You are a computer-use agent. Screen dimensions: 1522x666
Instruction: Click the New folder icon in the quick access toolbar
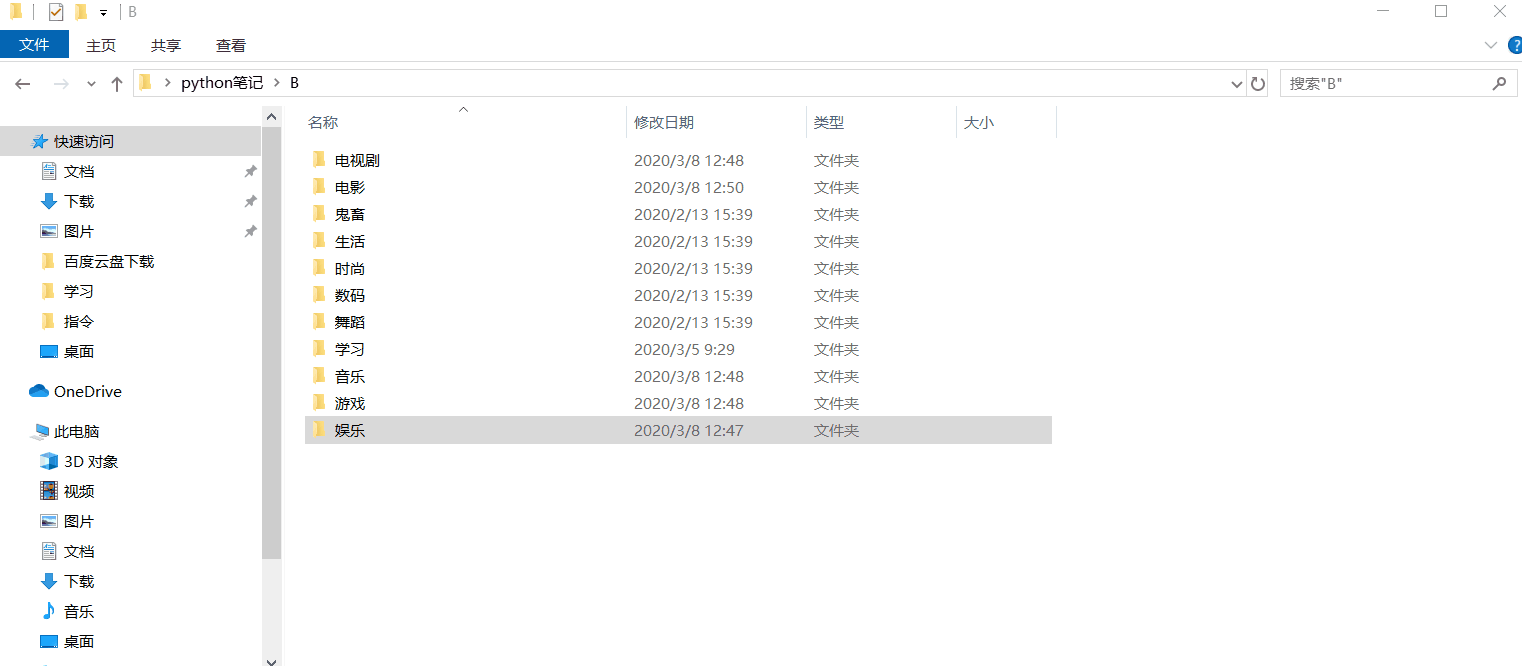coord(81,12)
